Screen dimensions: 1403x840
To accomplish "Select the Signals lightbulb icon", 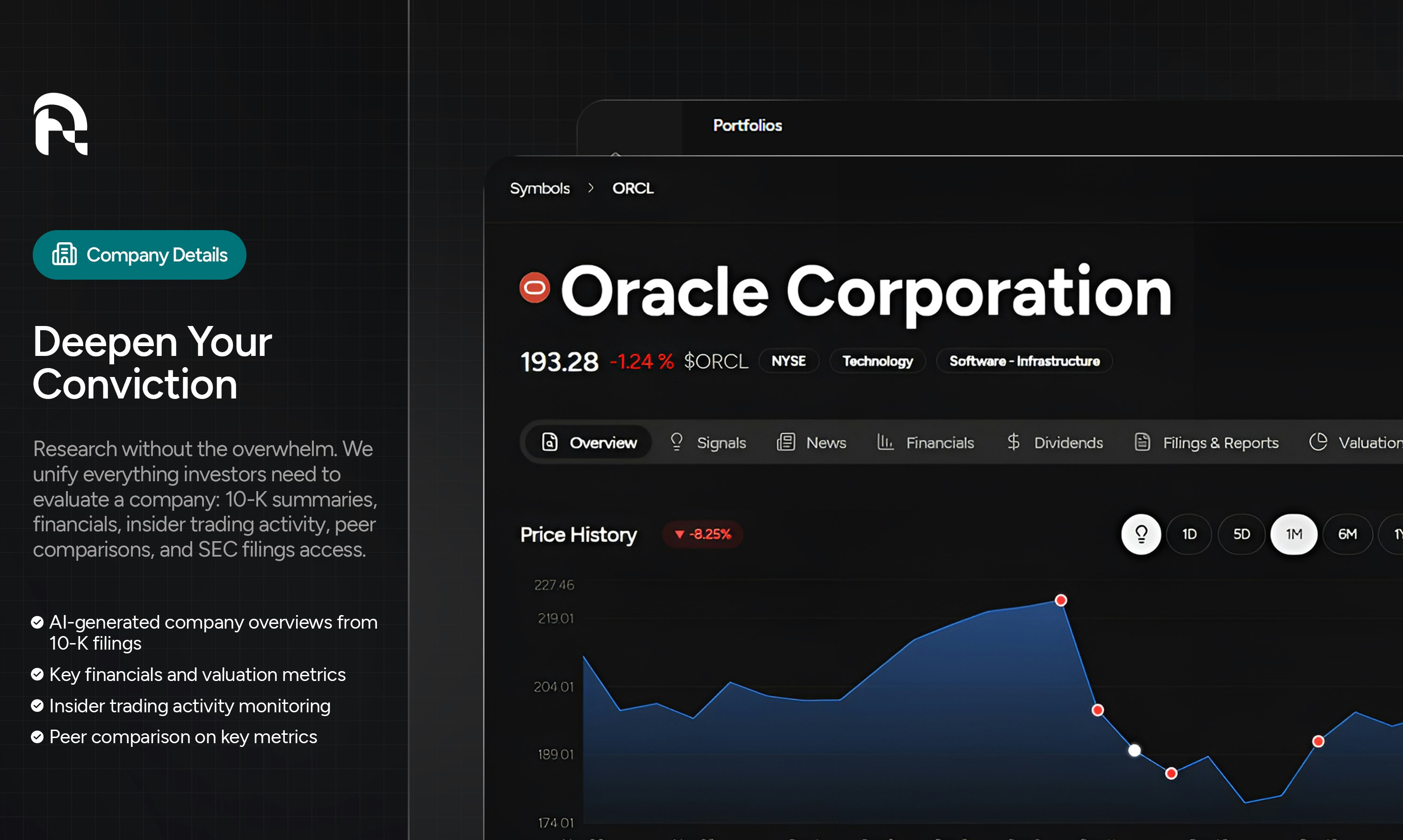I will (x=677, y=442).
